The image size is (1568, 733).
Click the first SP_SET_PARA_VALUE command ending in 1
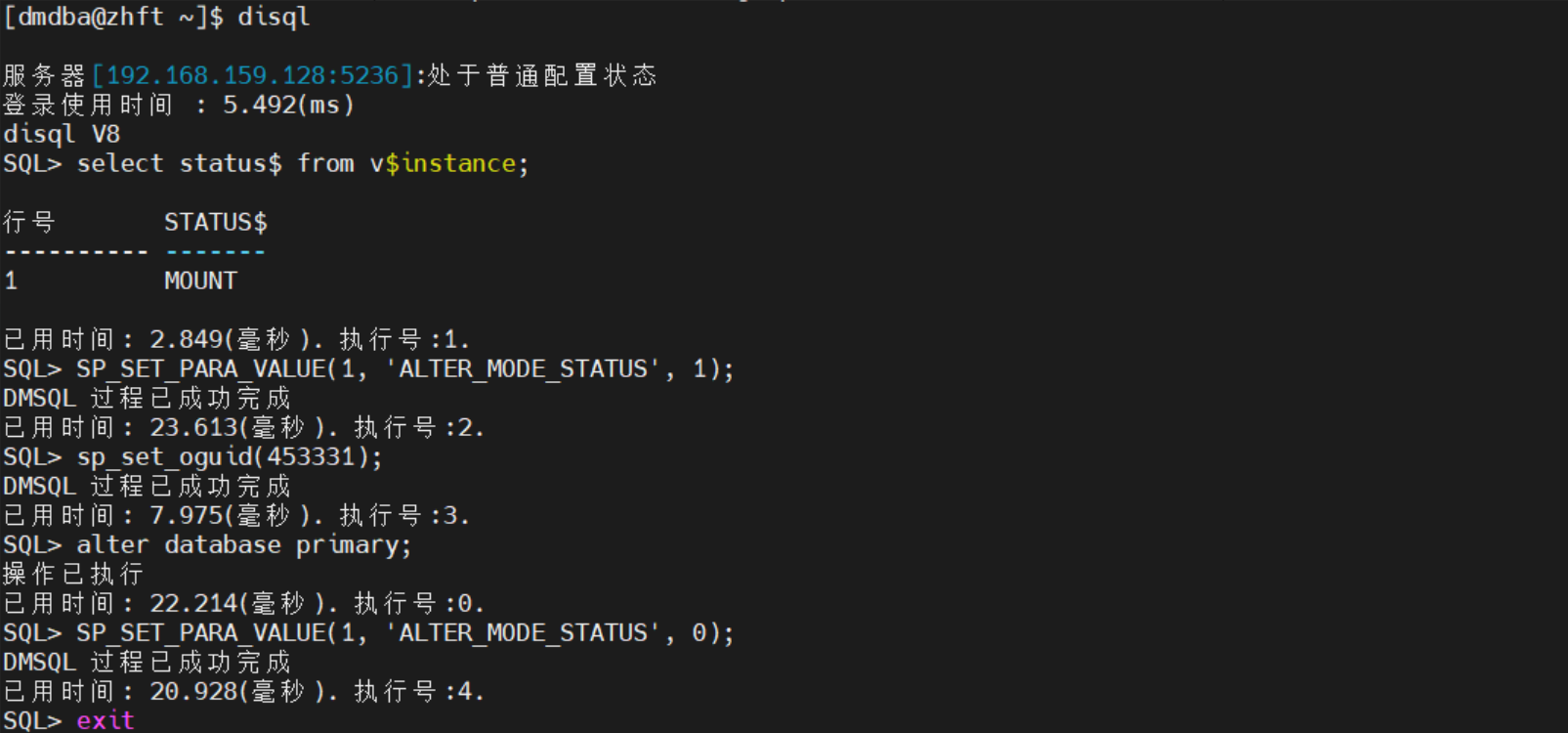click(x=405, y=368)
